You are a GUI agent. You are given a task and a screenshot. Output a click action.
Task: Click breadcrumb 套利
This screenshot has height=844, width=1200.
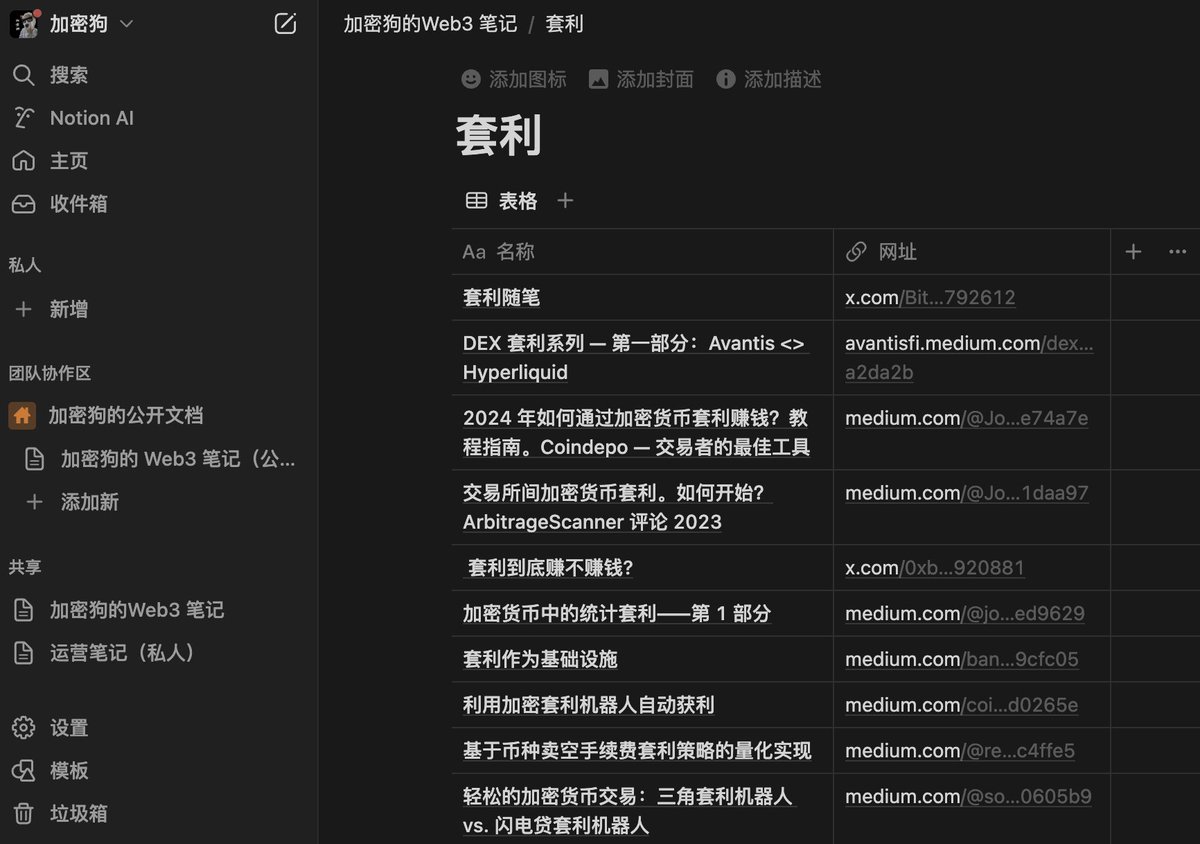coord(564,24)
